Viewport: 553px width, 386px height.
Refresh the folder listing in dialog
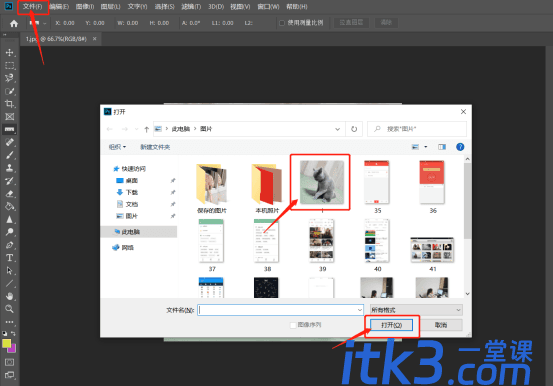click(x=354, y=129)
